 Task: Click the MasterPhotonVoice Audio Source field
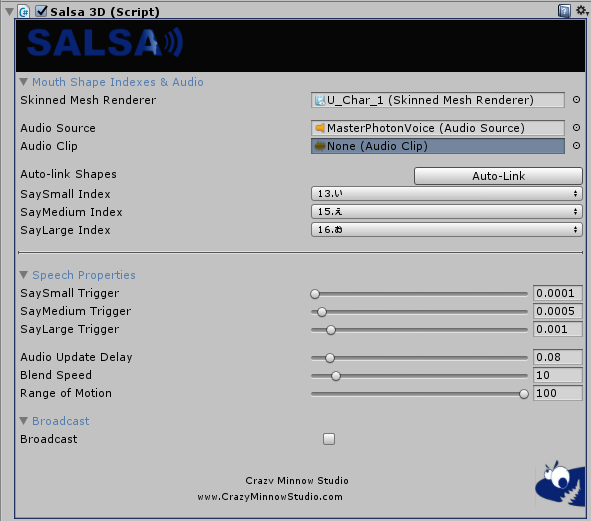click(x=438, y=128)
